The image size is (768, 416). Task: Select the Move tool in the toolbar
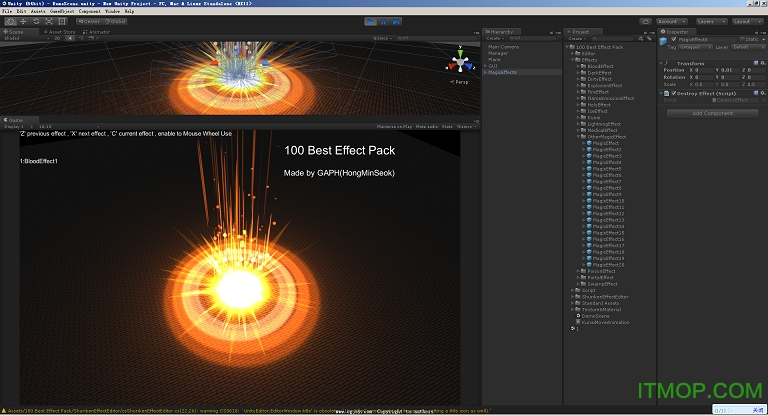(24, 22)
